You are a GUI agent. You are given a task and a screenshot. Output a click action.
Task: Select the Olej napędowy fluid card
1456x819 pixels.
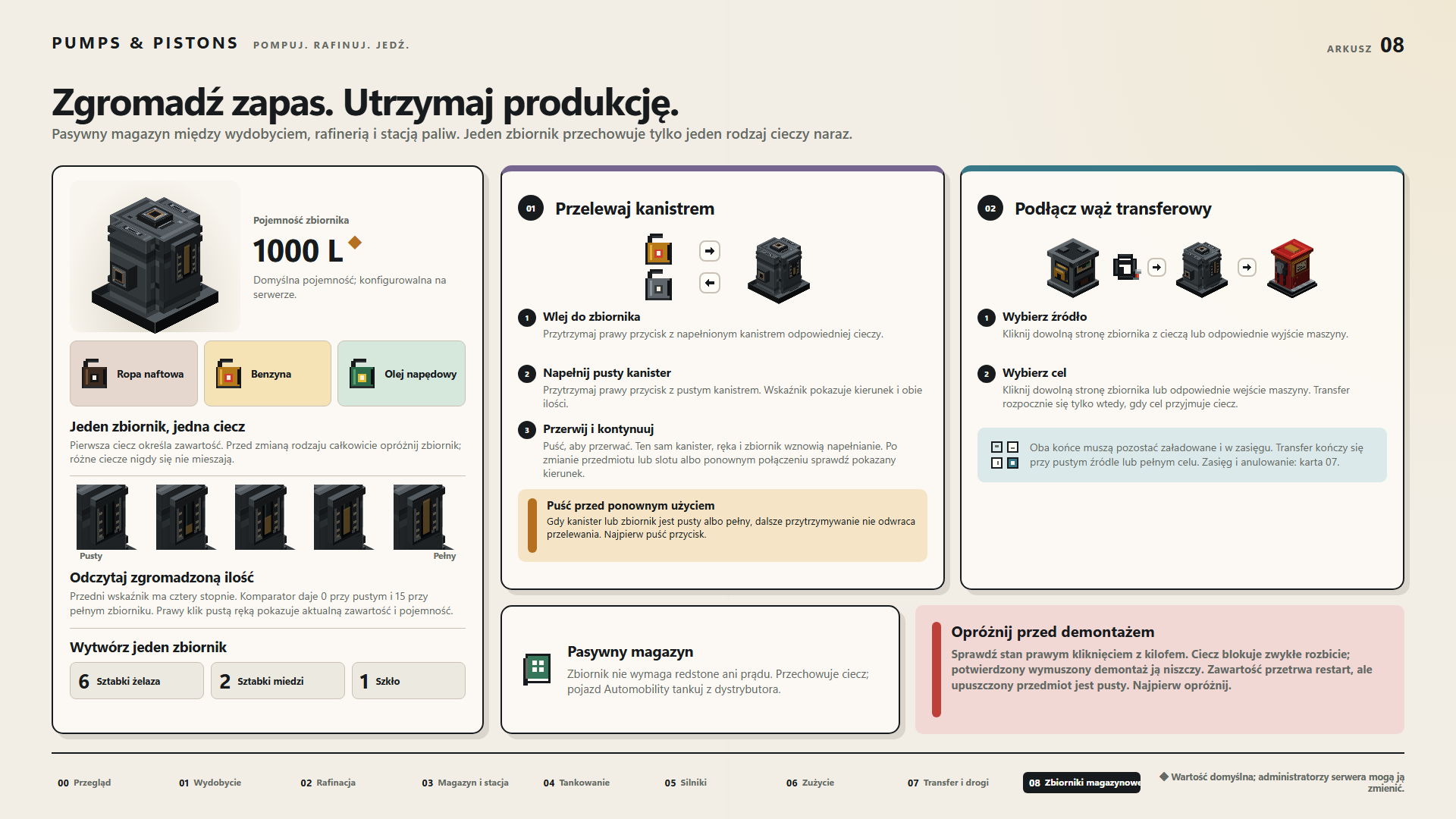(x=401, y=374)
